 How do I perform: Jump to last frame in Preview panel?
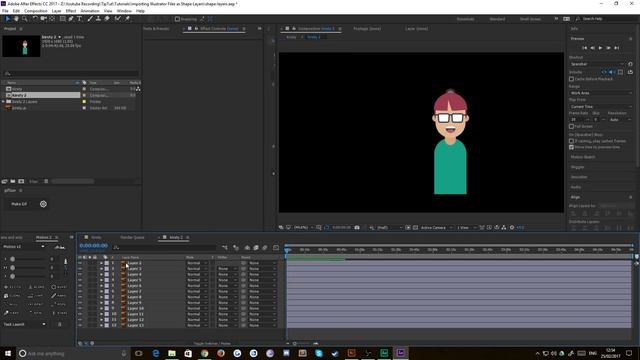617,48
